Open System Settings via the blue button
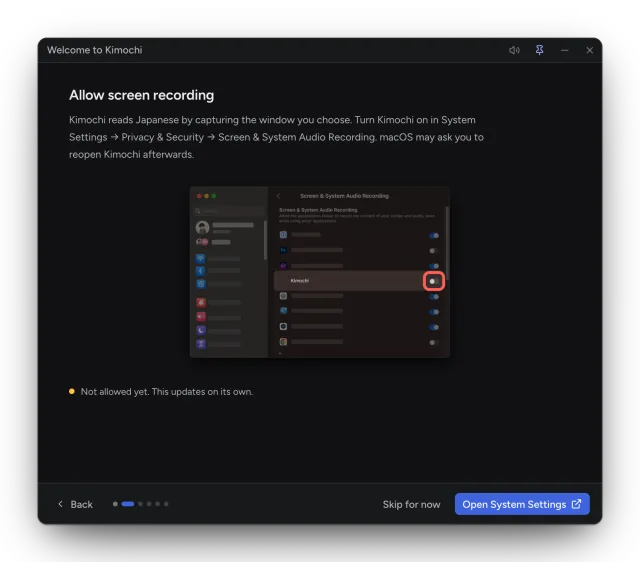 522,504
